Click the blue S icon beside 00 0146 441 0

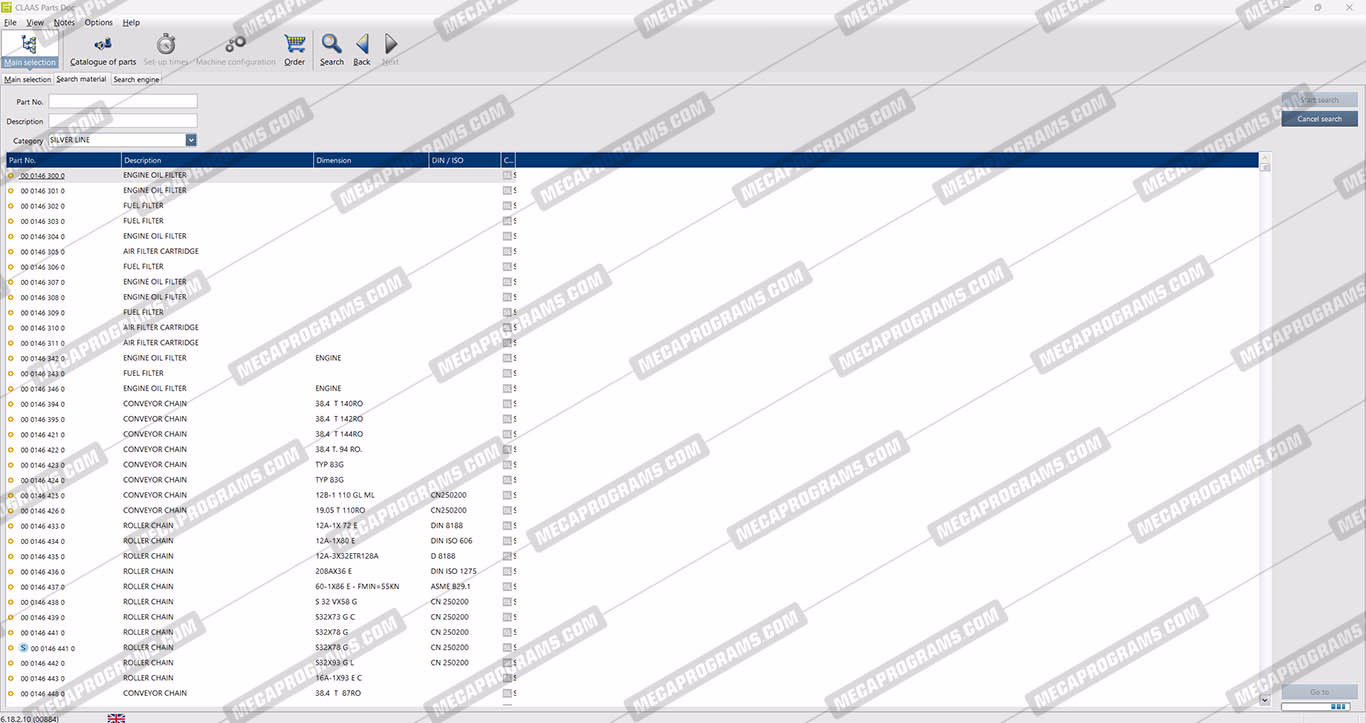coord(24,648)
